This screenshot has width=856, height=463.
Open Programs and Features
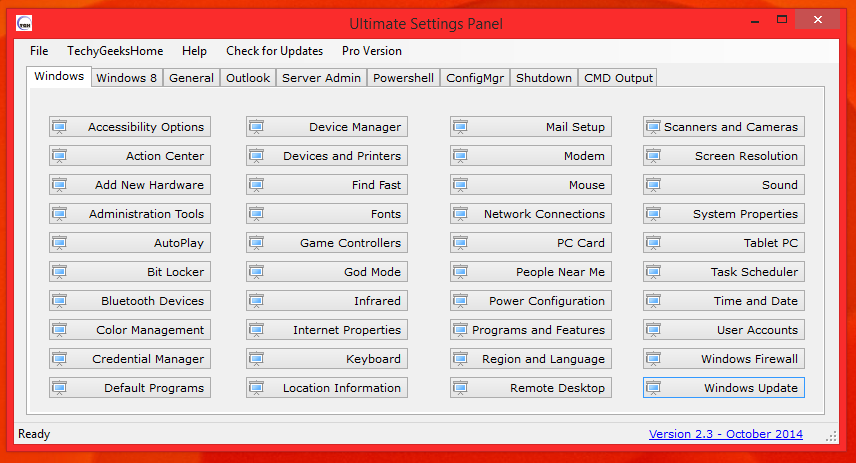tap(530, 330)
